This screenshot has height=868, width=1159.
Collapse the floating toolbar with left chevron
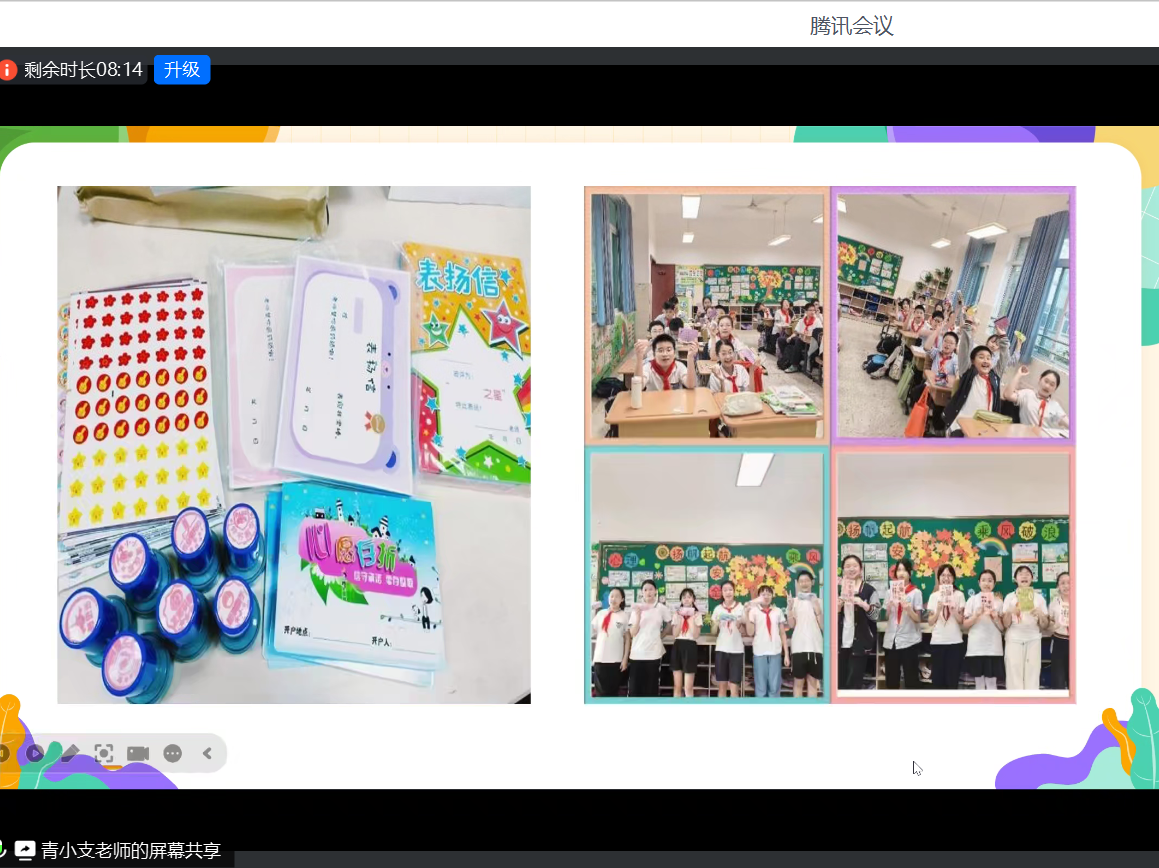[208, 753]
